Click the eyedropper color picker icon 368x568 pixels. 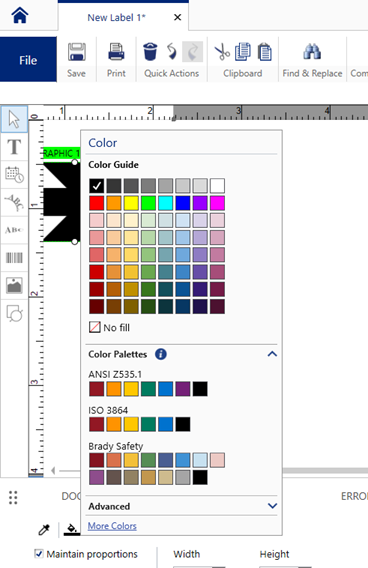coord(44,529)
